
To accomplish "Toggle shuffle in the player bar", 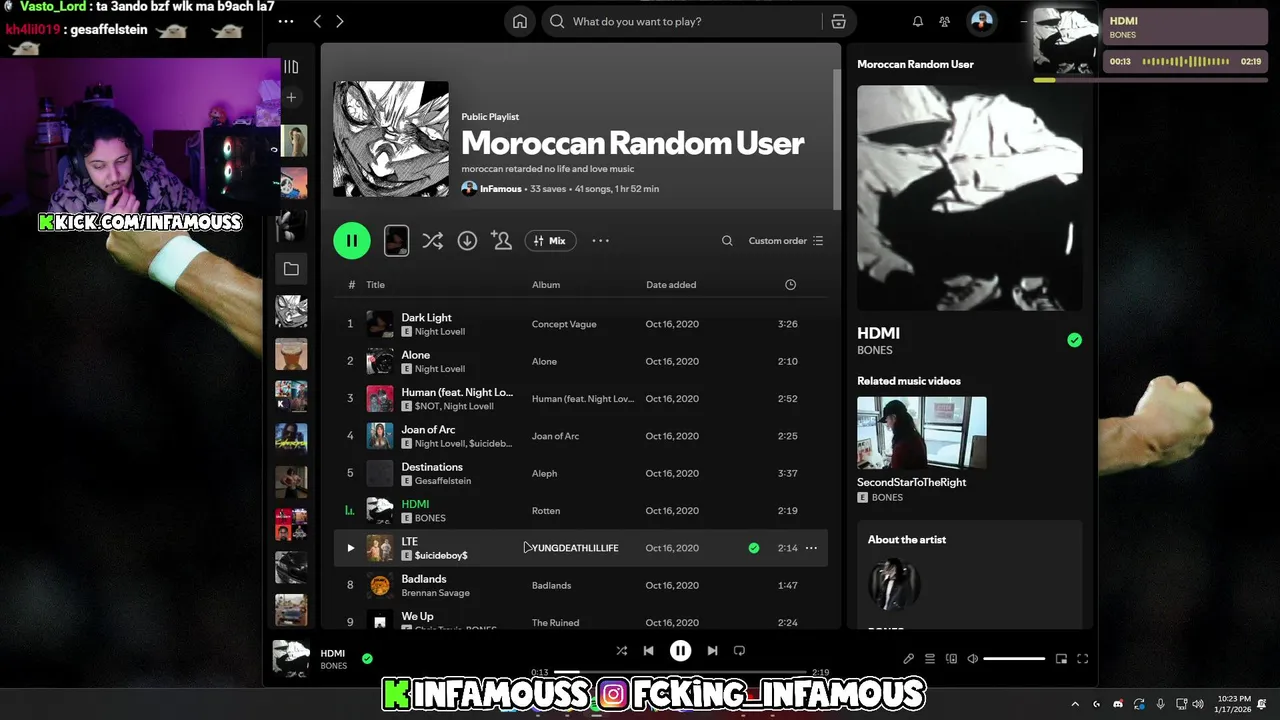I will 621,651.
